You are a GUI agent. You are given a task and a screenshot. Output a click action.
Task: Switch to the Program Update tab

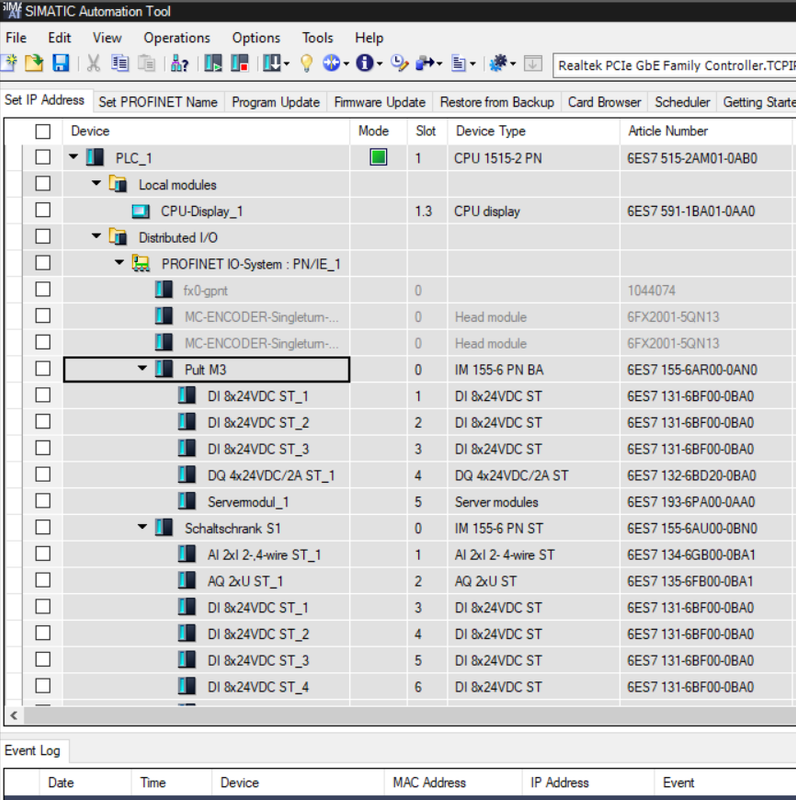pyautogui.click(x=276, y=102)
